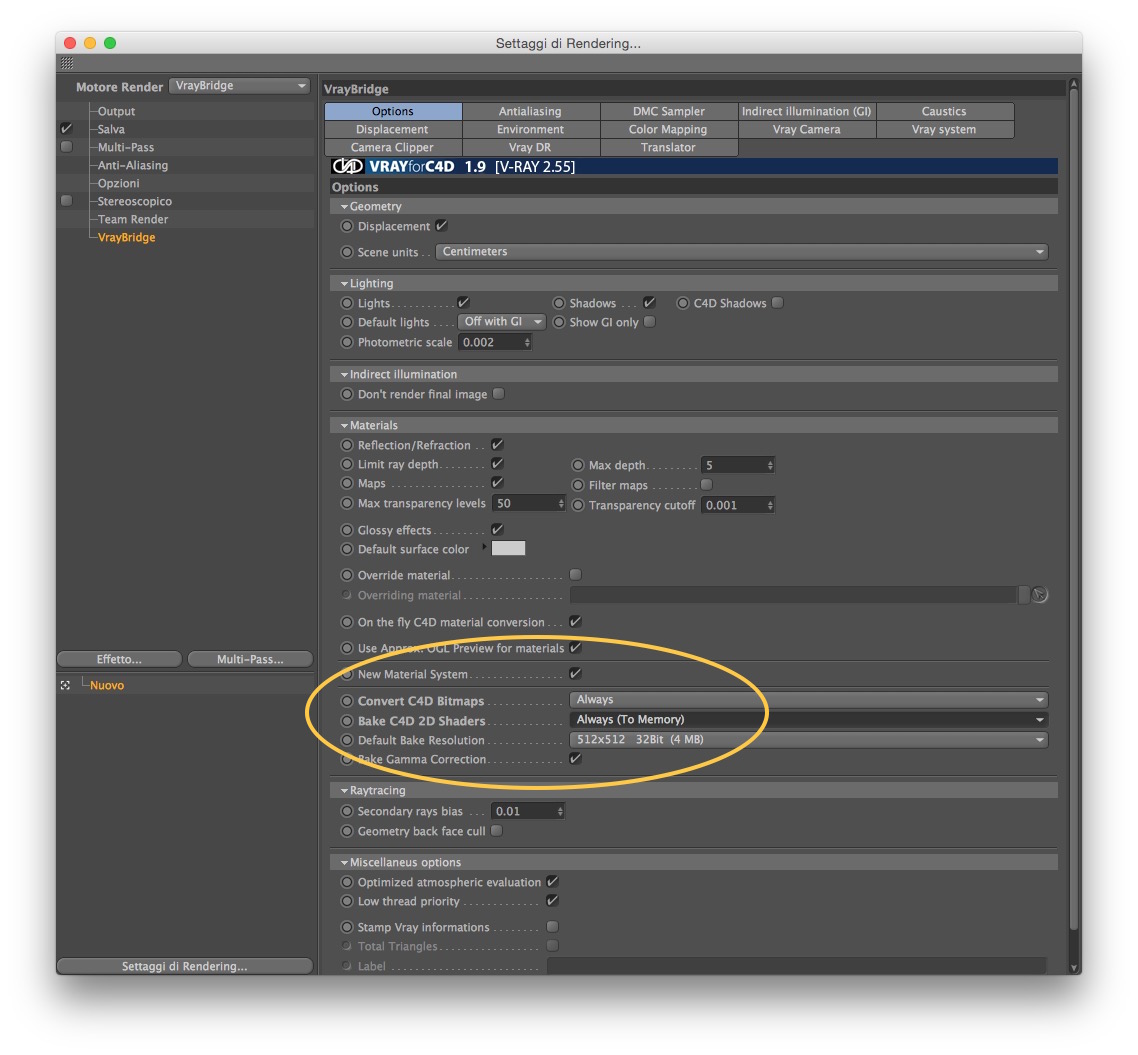Toggle the Displacement checkbox

441,226
